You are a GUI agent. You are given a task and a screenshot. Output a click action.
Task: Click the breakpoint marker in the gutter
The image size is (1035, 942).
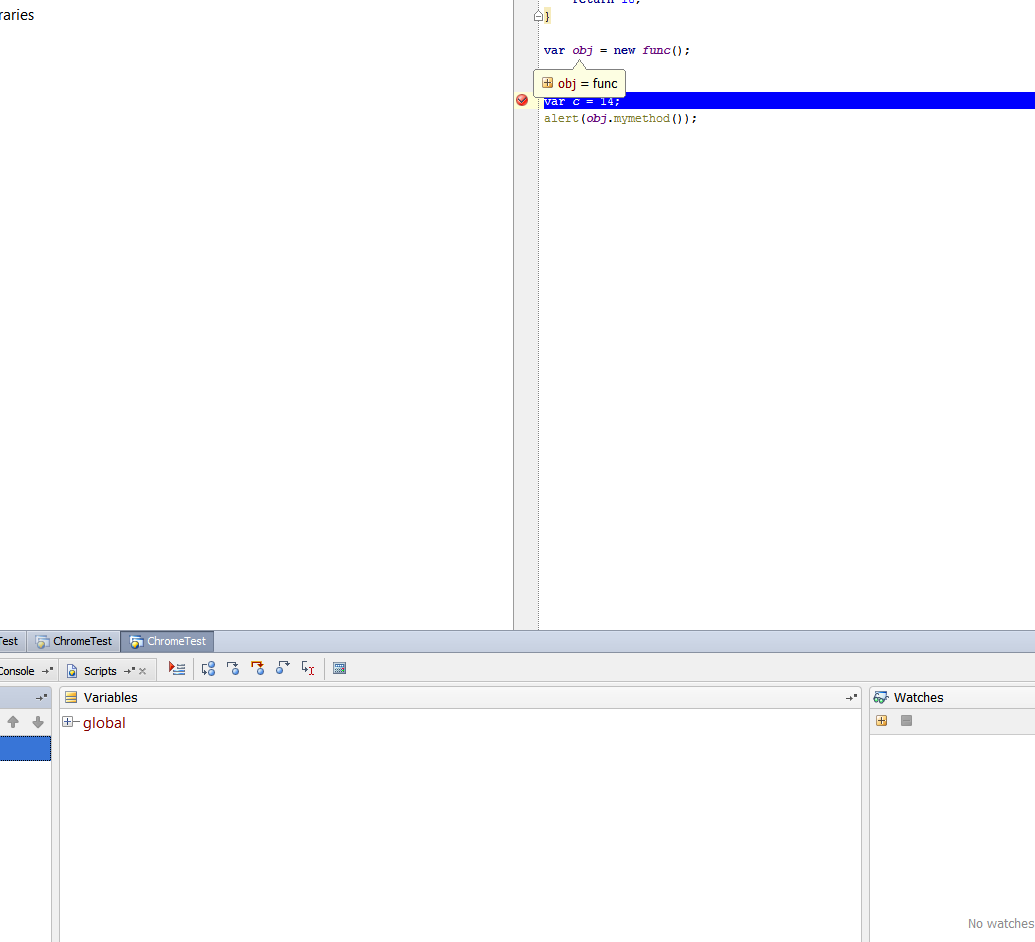[x=522, y=100]
